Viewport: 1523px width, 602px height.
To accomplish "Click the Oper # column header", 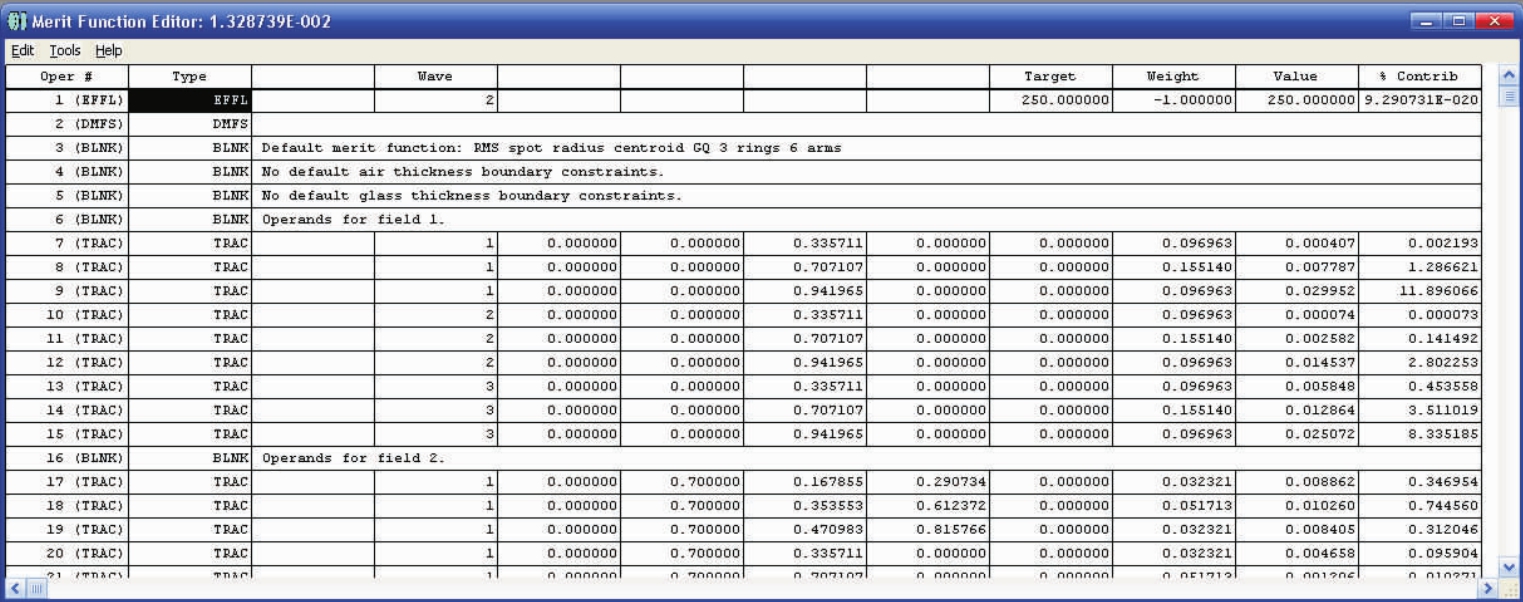I will click(67, 77).
